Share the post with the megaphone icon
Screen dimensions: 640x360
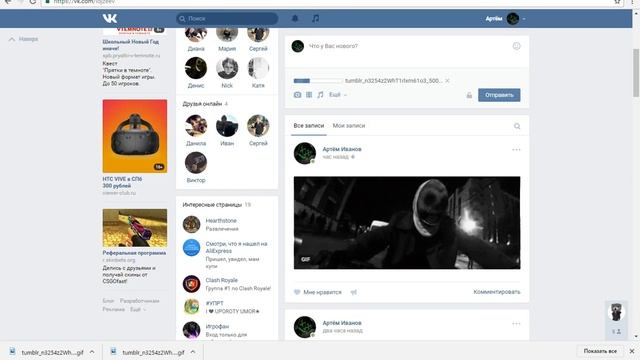[353, 292]
